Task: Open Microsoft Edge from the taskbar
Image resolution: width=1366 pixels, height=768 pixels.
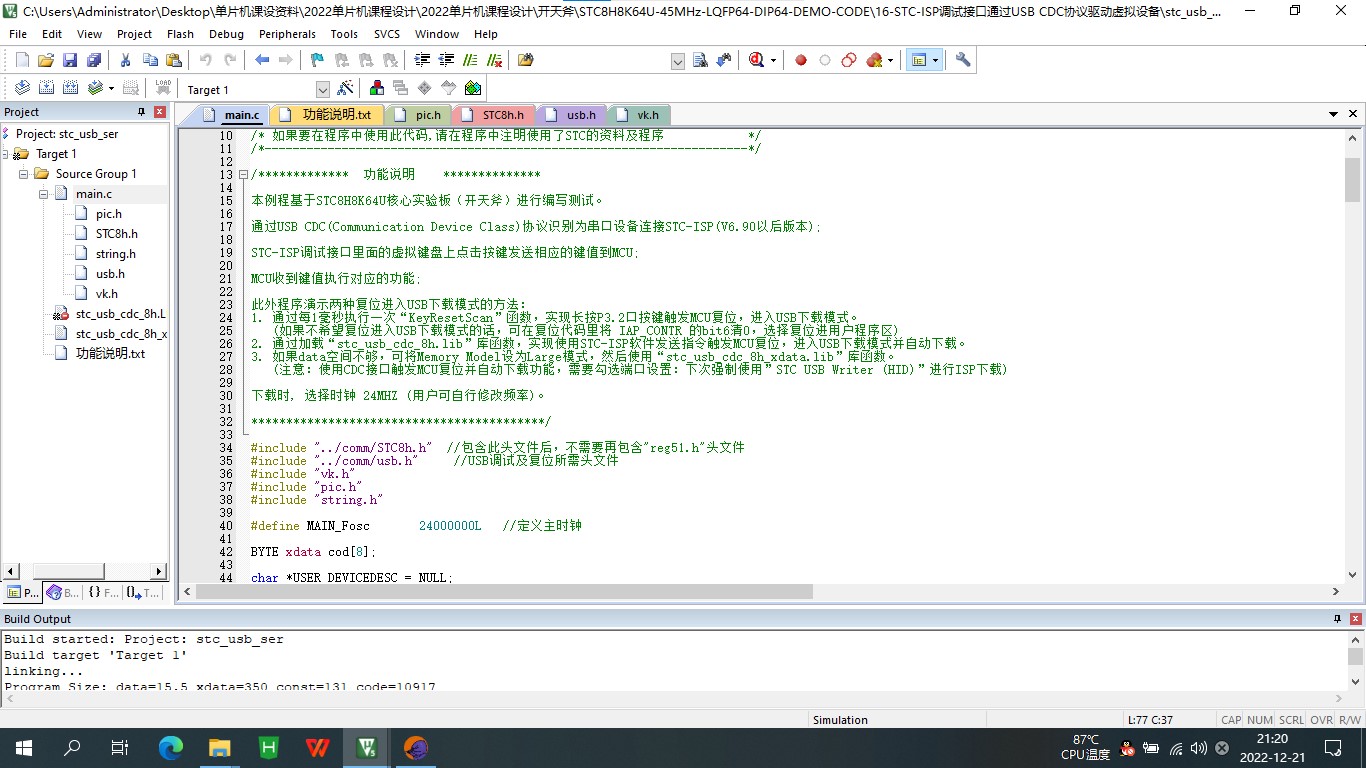Action: point(171,747)
